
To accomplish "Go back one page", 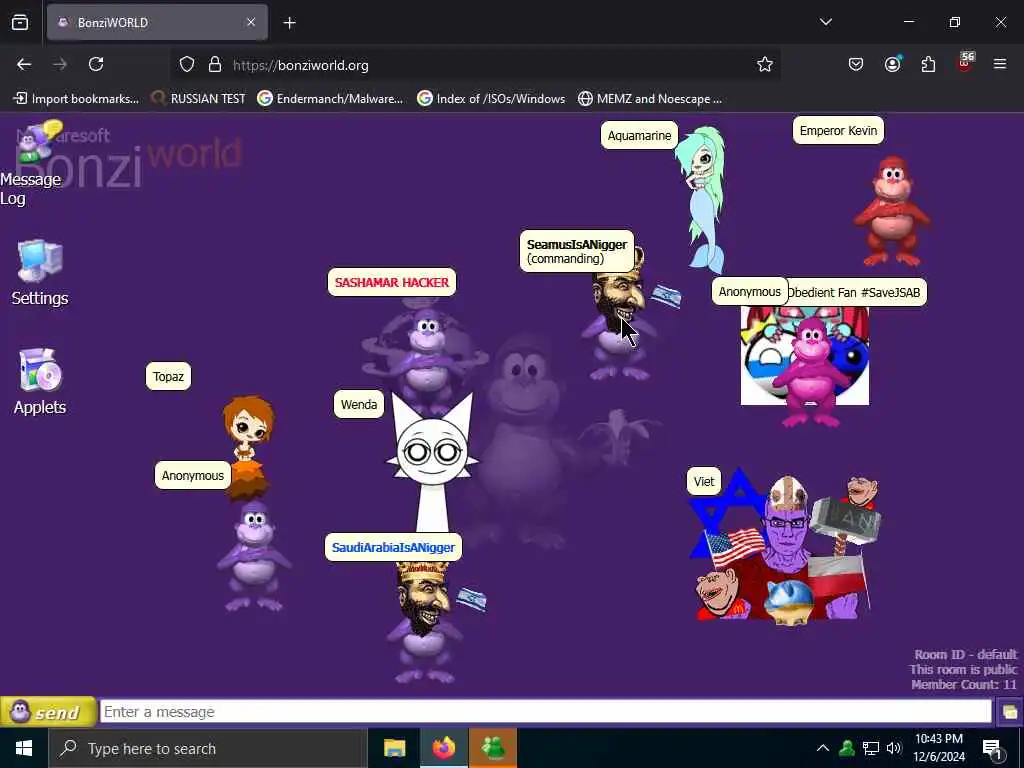I will (x=24, y=64).
